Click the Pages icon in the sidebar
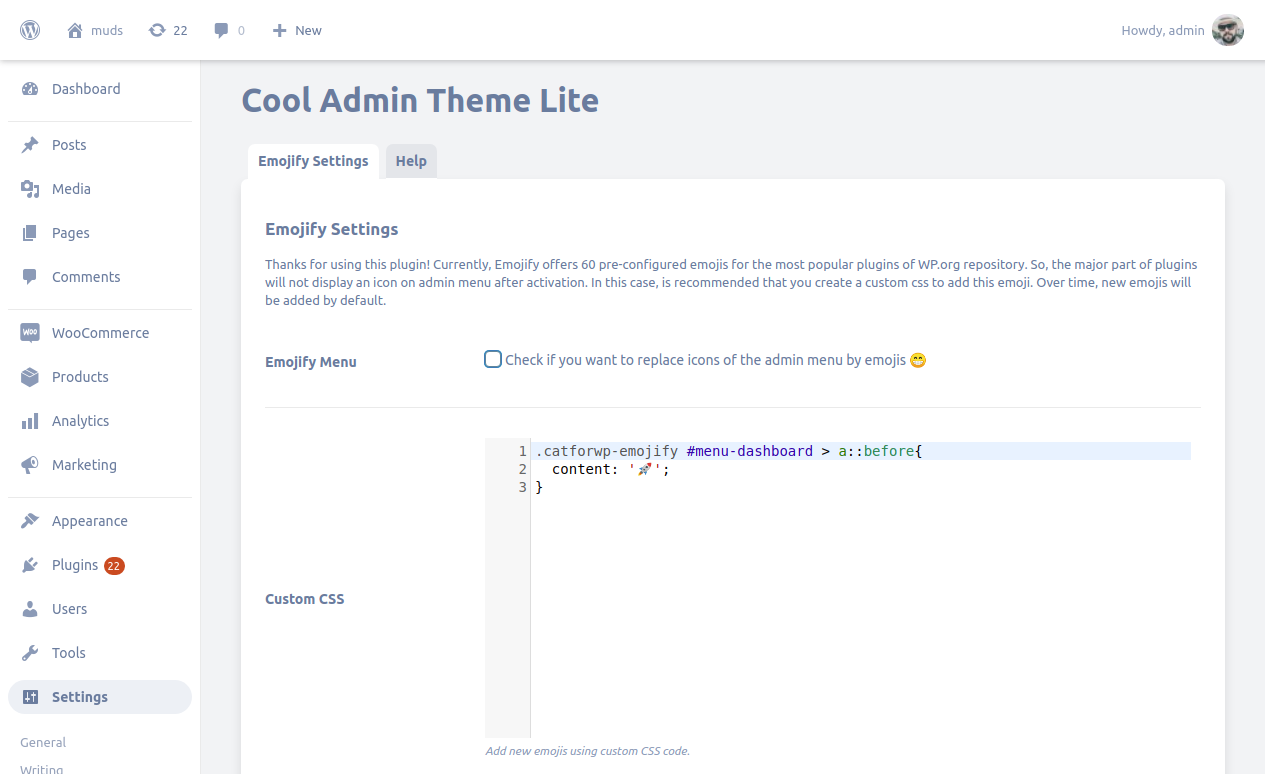This screenshot has width=1265, height=774. pyautogui.click(x=30, y=233)
